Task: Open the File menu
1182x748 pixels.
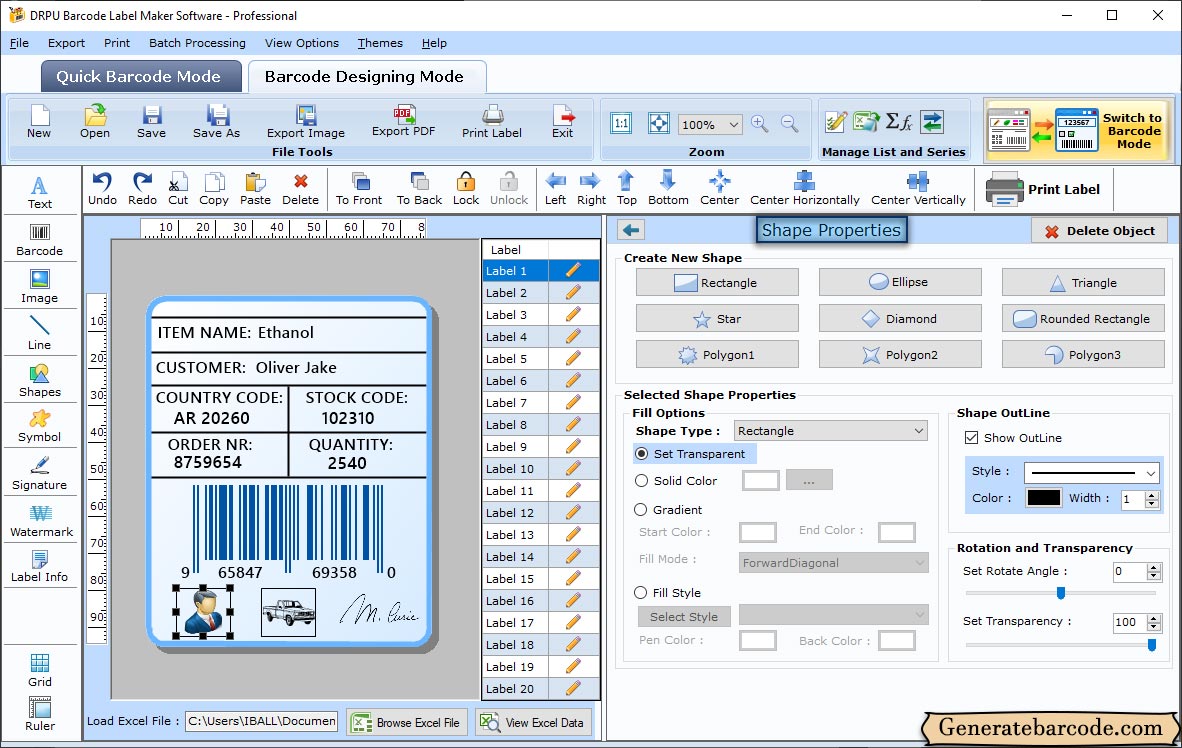Action: [x=19, y=43]
